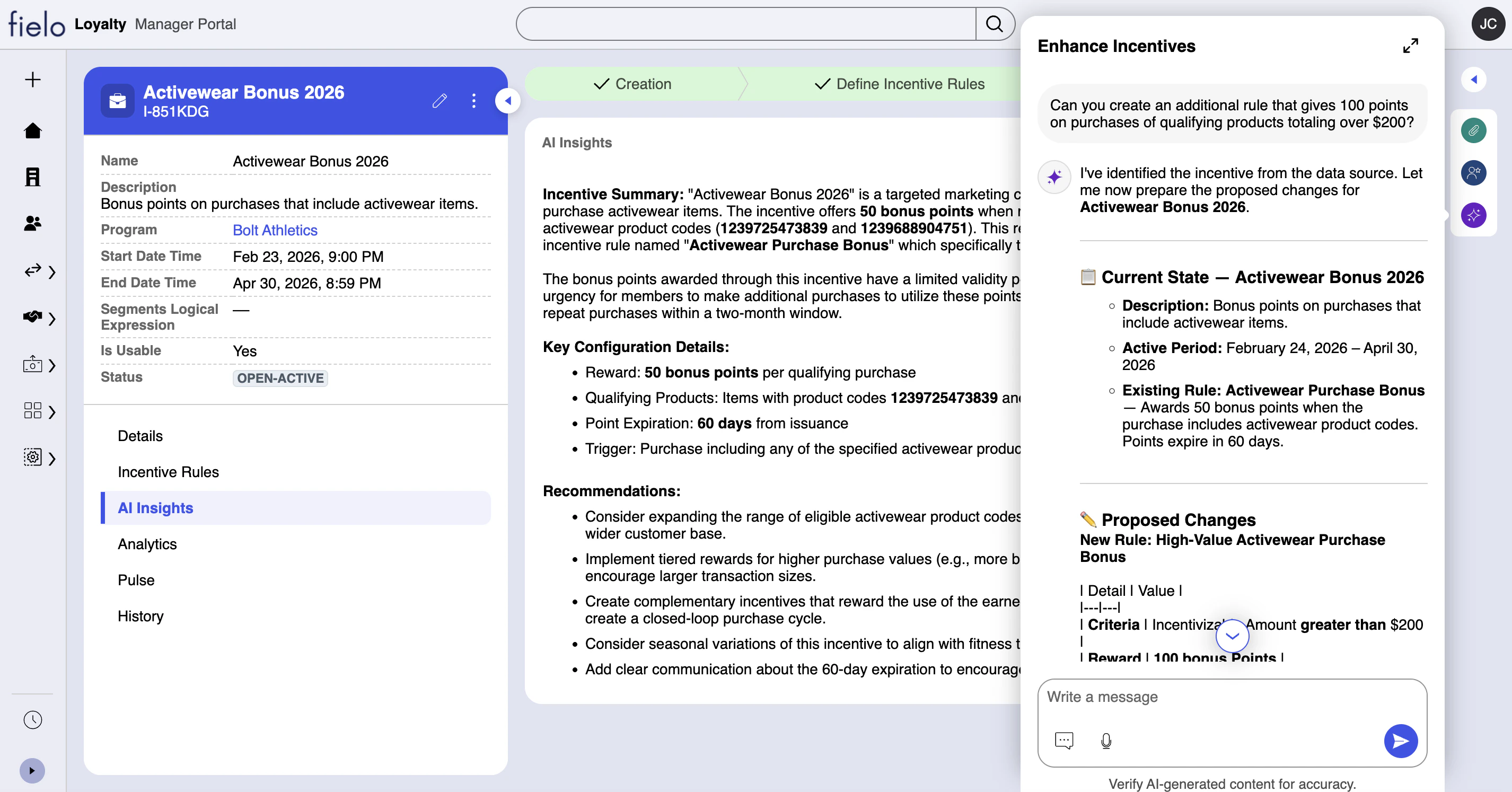Click the plus icon at the sidebar top
Viewport: 1512px width, 792px height.
pos(33,80)
